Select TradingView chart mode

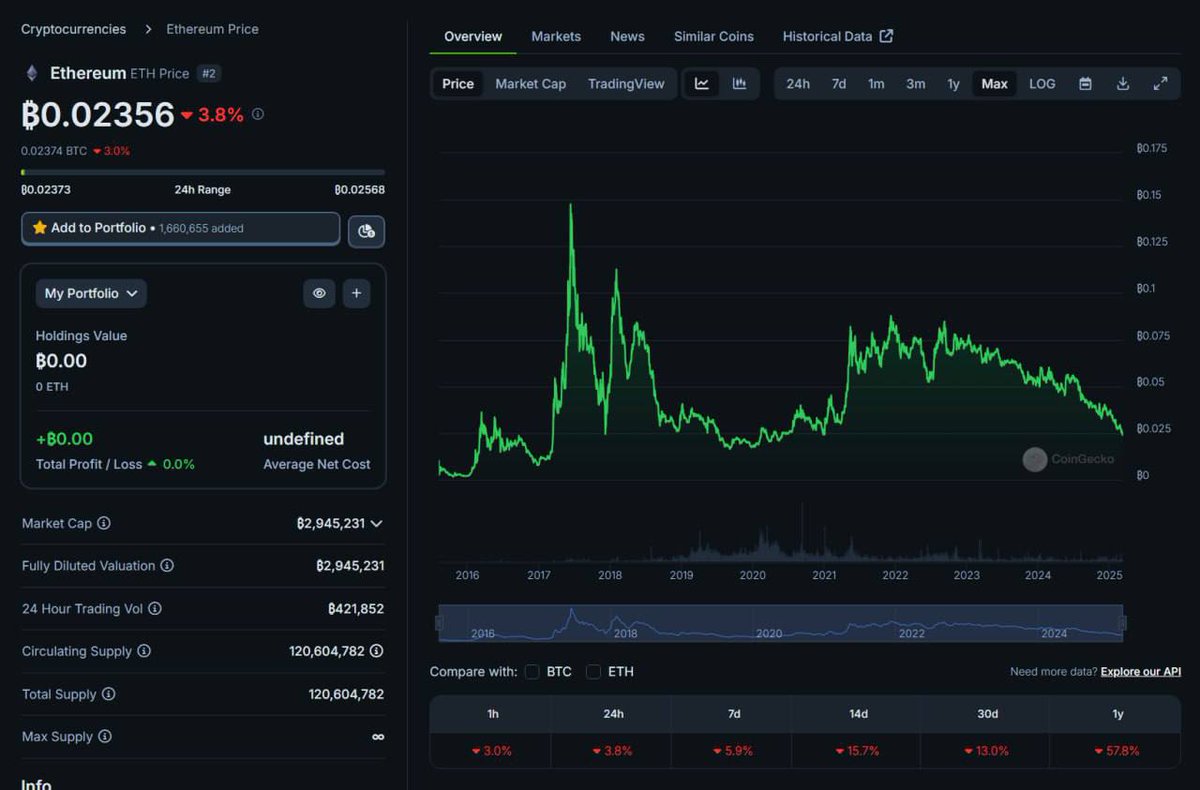626,84
